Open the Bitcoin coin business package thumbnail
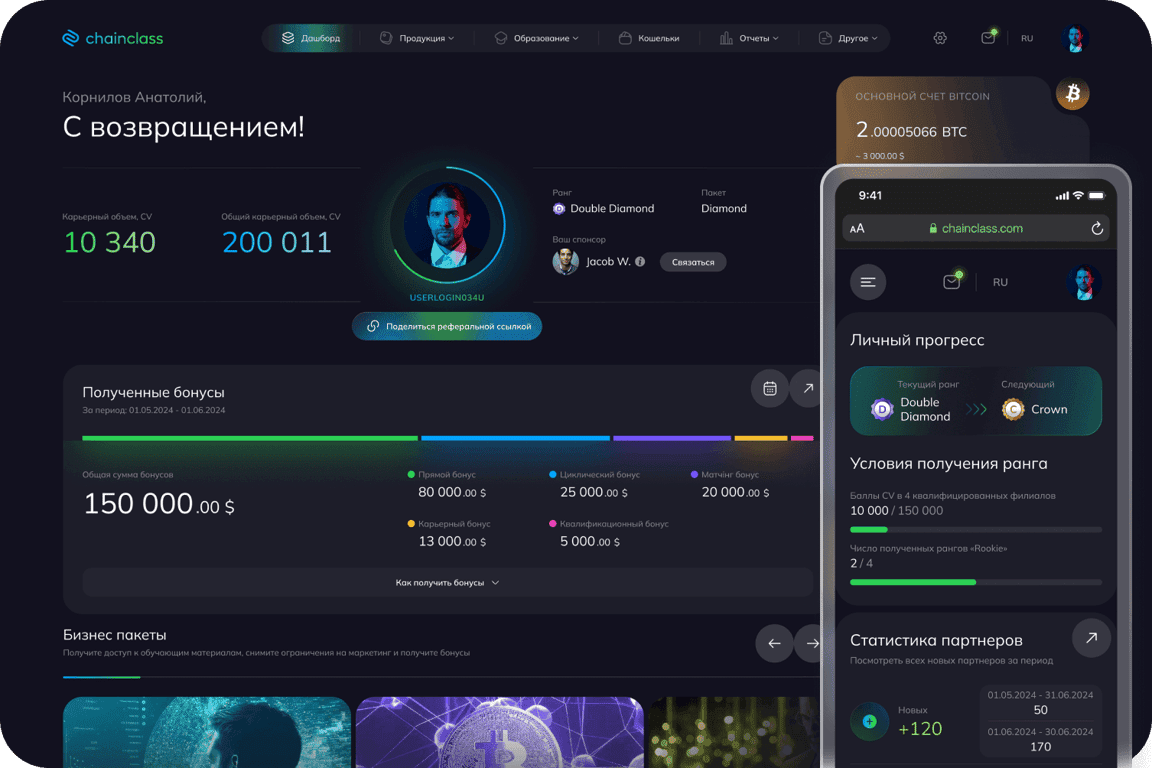This screenshot has height=768, width=1152. coord(500,732)
